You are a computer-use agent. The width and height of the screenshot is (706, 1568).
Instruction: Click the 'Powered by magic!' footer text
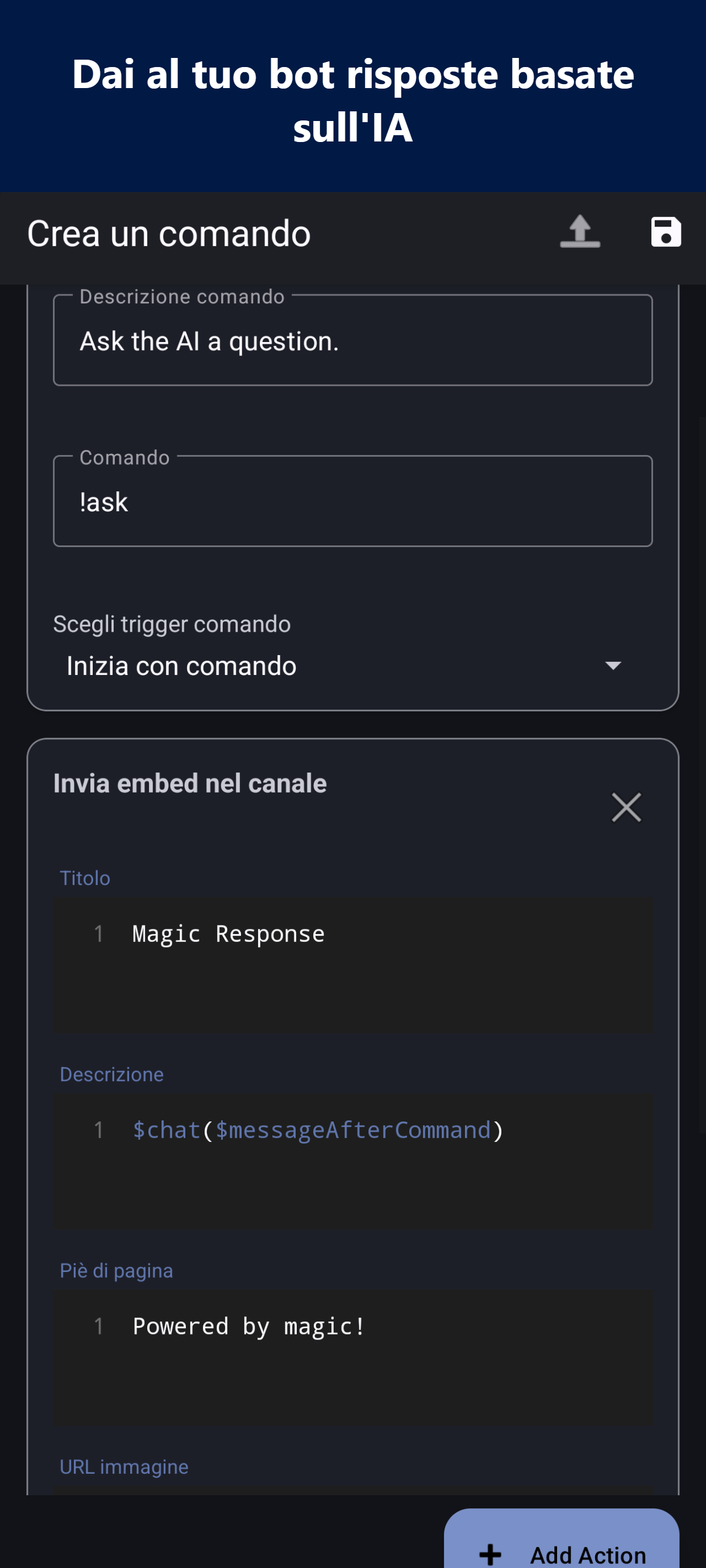pyautogui.click(x=248, y=1326)
